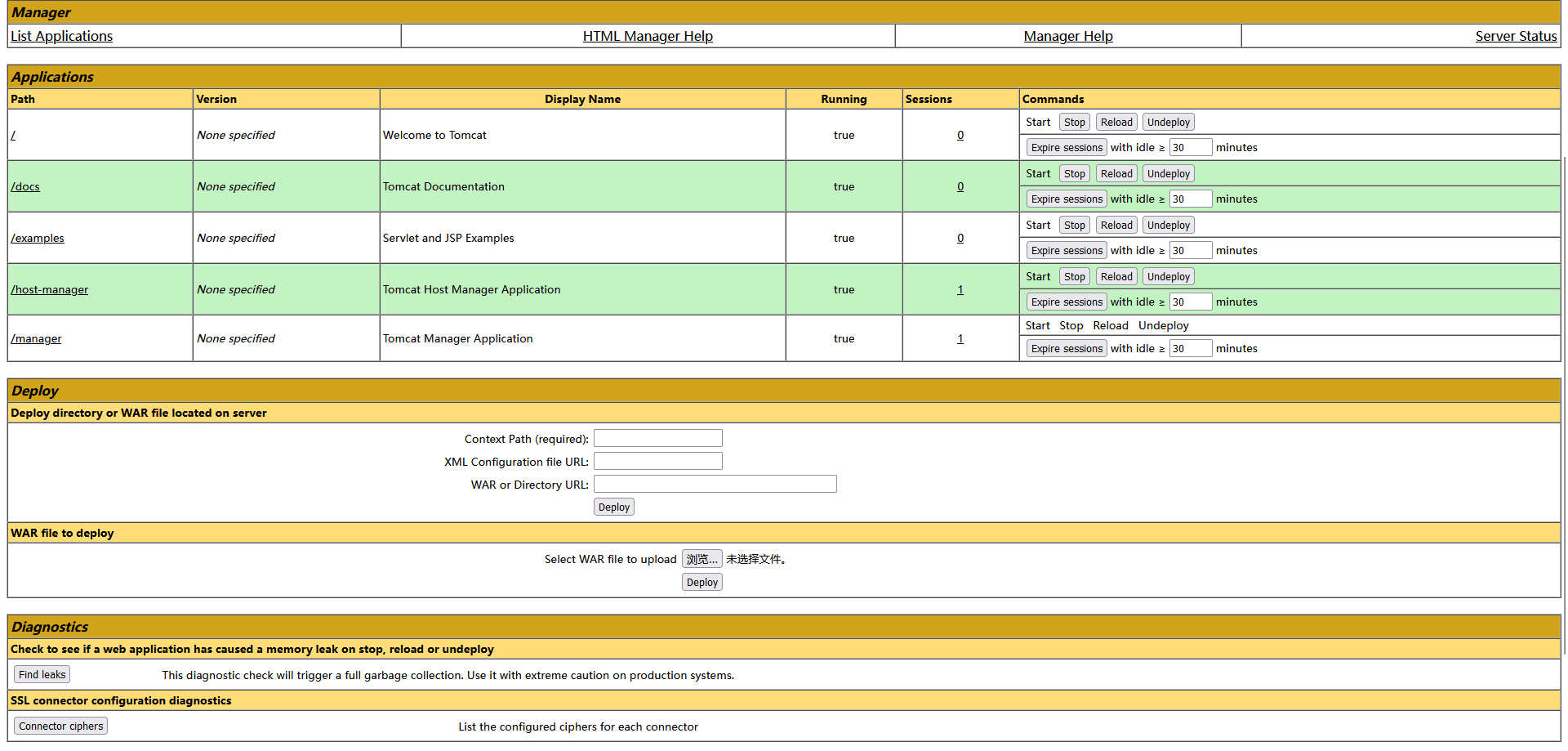Expire sessions for Welcome to Tomcat
This screenshot has width=1568, height=751.
click(x=1067, y=147)
